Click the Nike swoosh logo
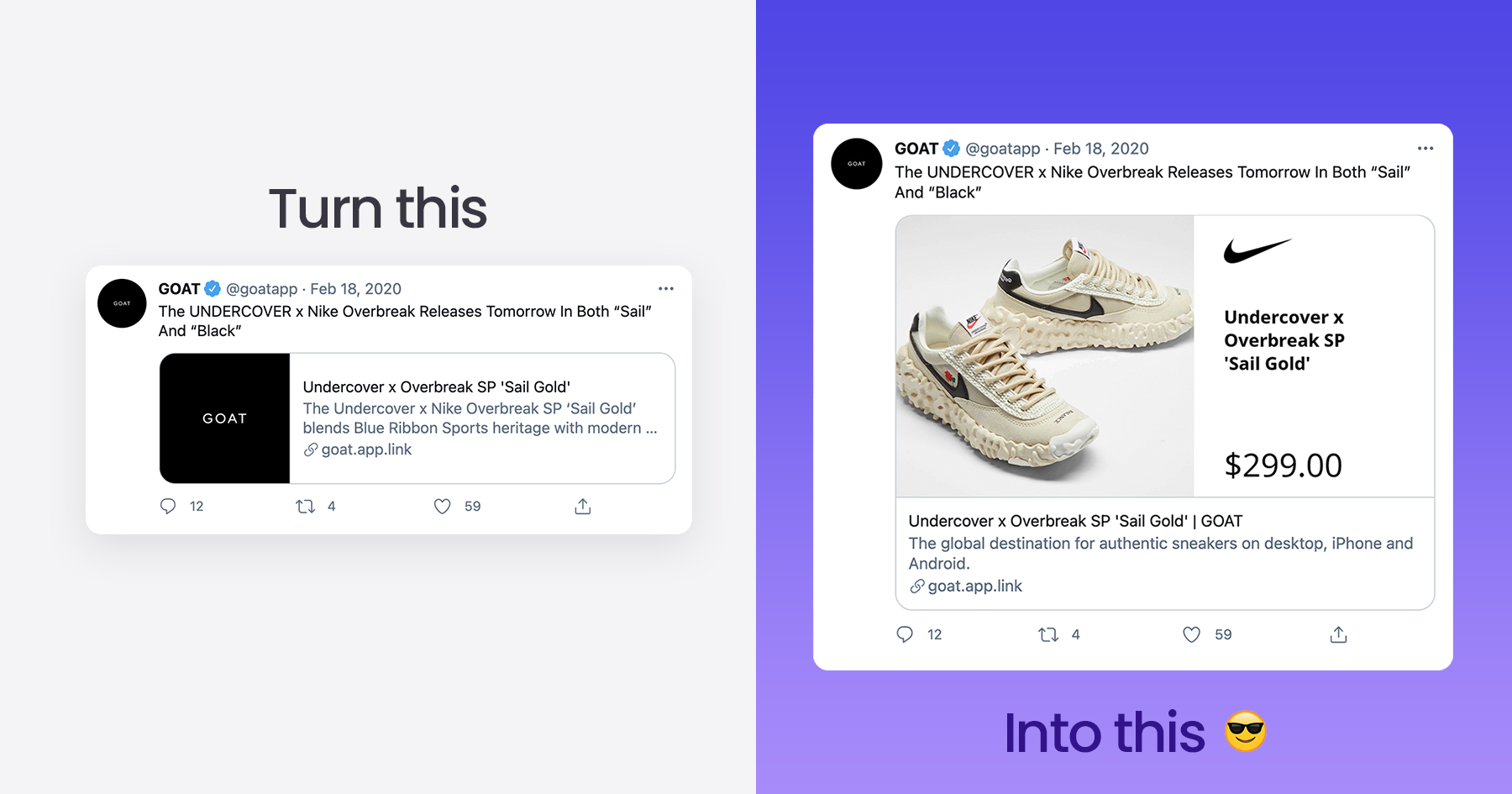1512x794 pixels. pos(1257,250)
